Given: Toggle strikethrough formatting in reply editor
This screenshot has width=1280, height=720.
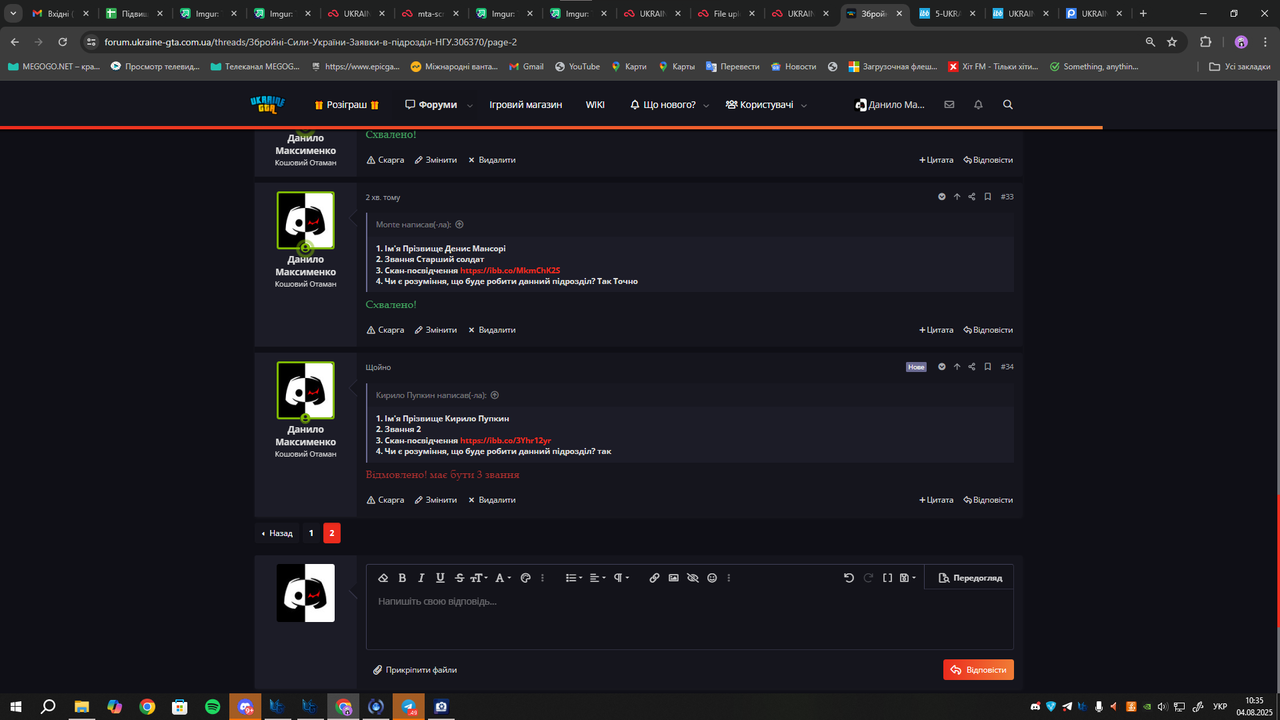Looking at the screenshot, I should [x=459, y=578].
